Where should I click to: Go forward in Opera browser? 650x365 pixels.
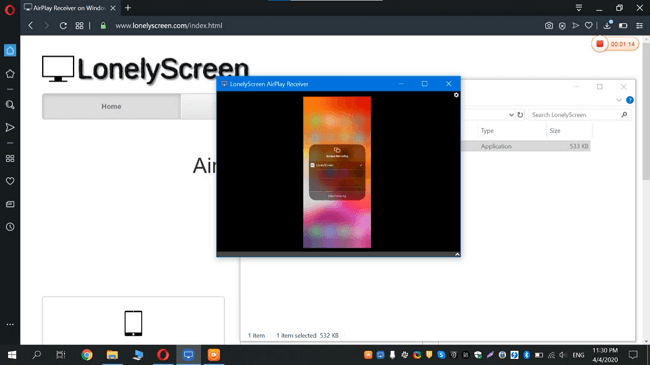tap(46, 25)
